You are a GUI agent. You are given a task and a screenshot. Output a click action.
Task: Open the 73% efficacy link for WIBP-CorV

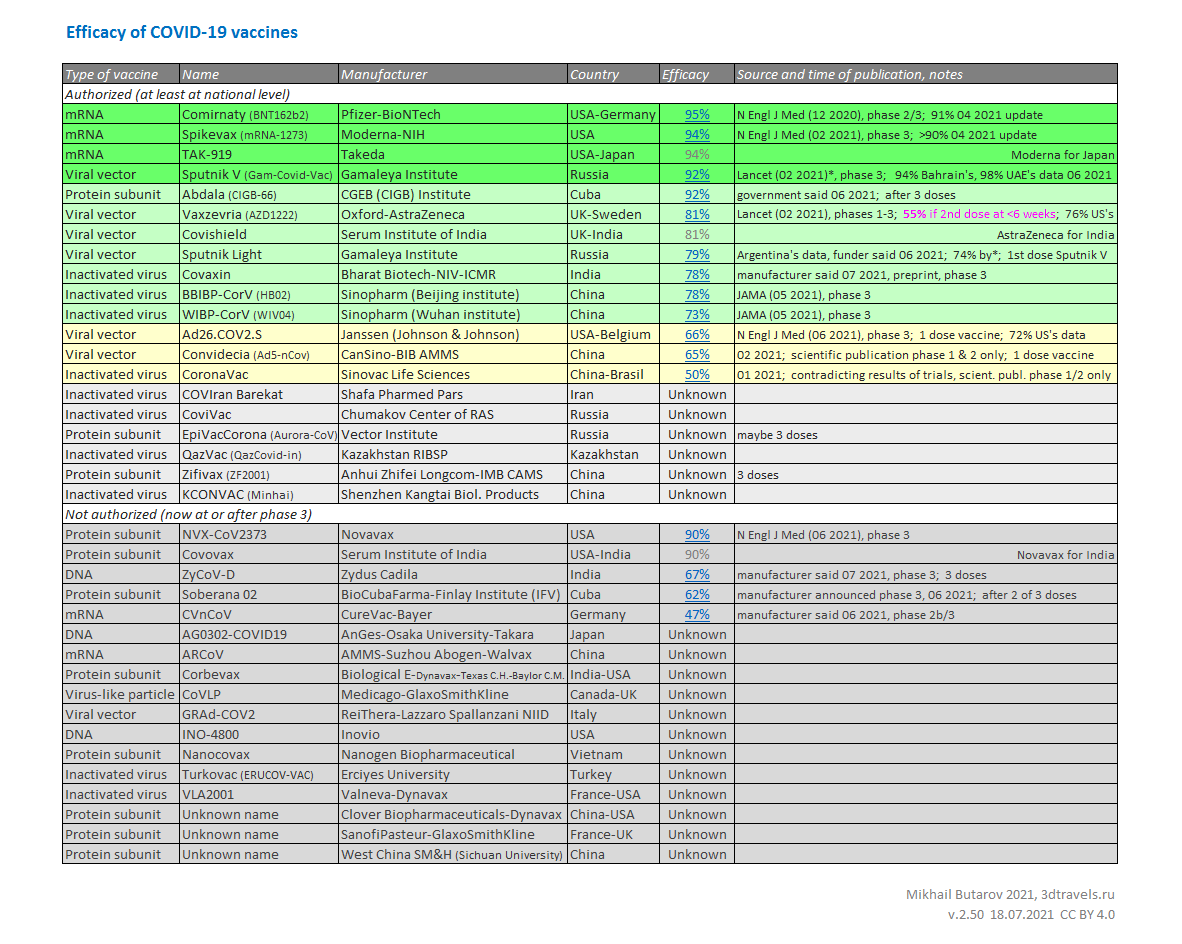pyautogui.click(x=697, y=314)
